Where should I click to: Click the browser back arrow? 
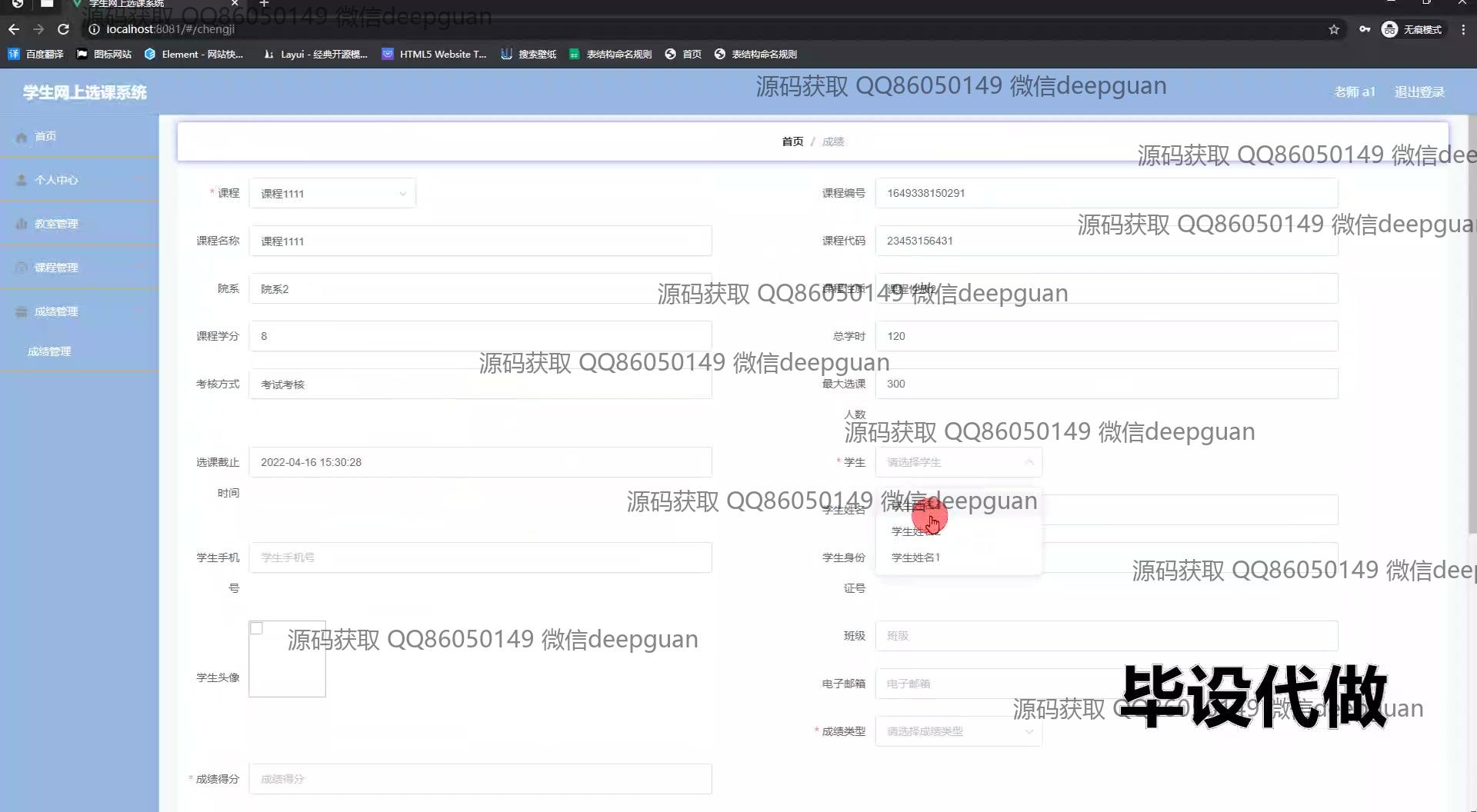coord(14,29)
